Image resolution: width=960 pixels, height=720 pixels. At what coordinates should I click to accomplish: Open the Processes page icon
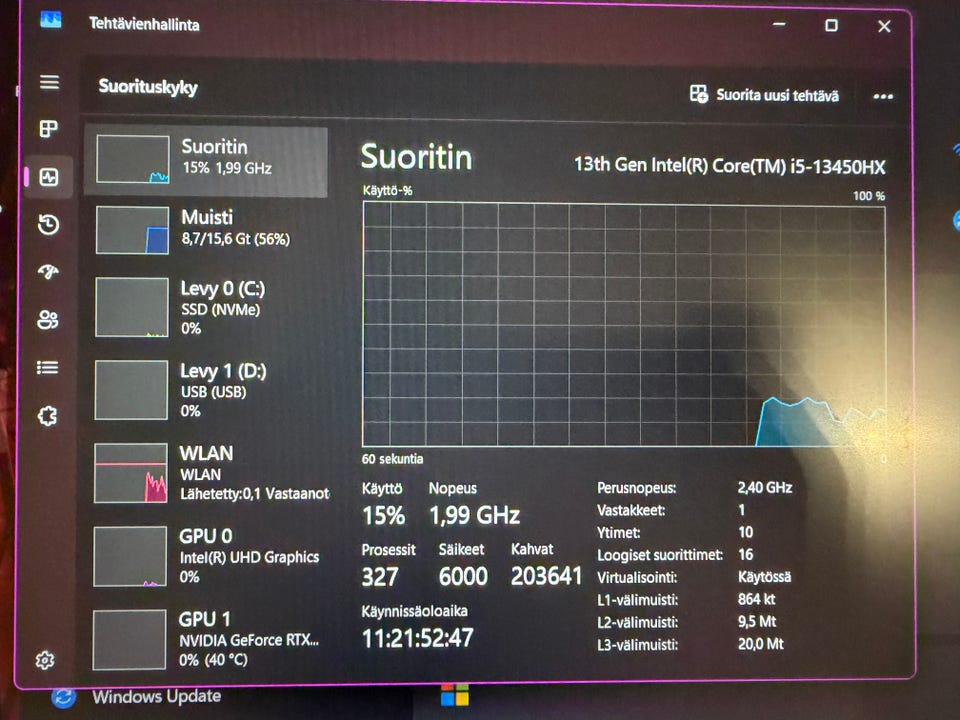48,129
